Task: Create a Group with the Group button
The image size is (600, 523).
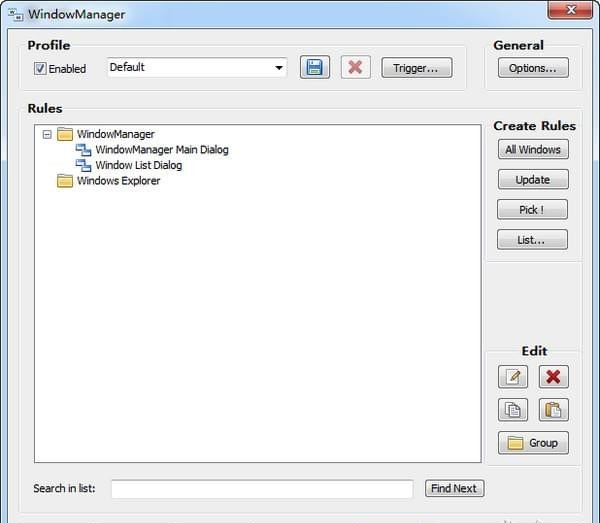Action: 533,443
